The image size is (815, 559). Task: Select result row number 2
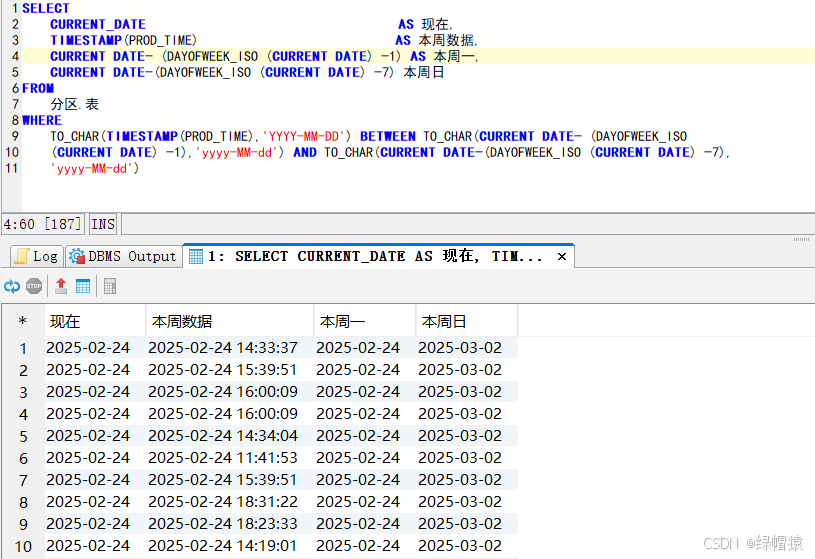(23, 370)
